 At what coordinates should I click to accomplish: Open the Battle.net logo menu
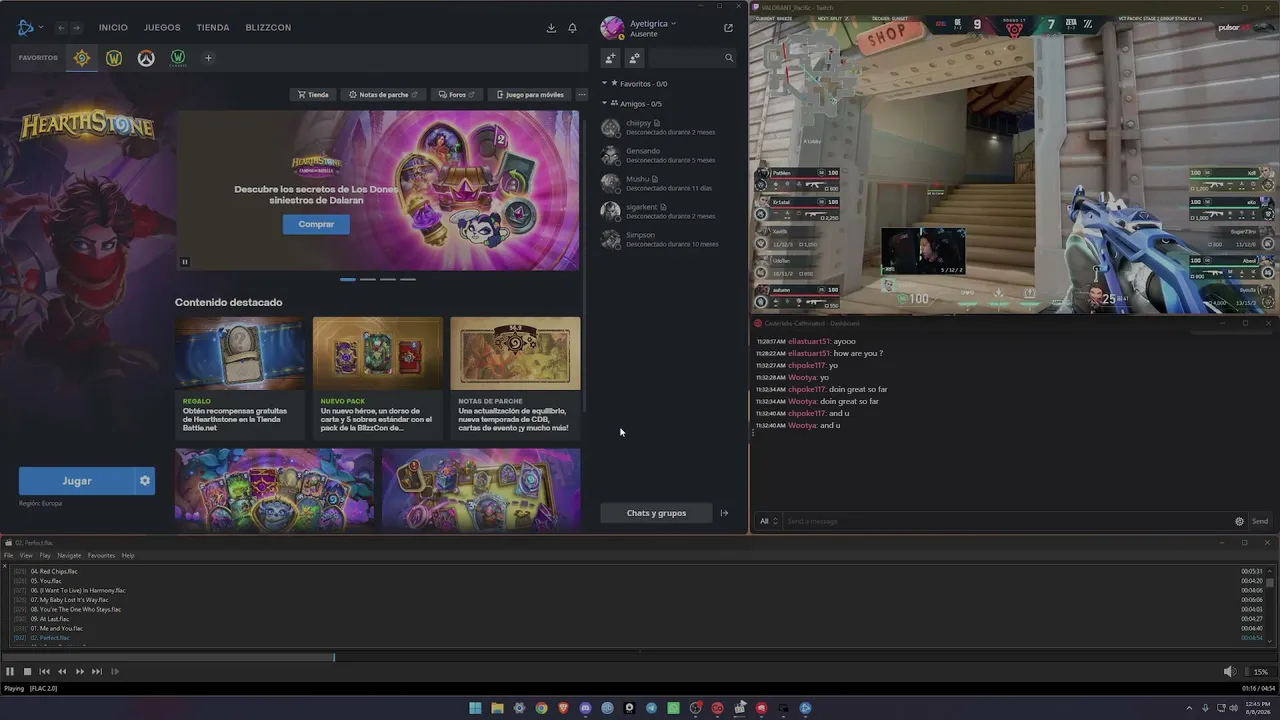pyautogui.click(x=29, y=27)
